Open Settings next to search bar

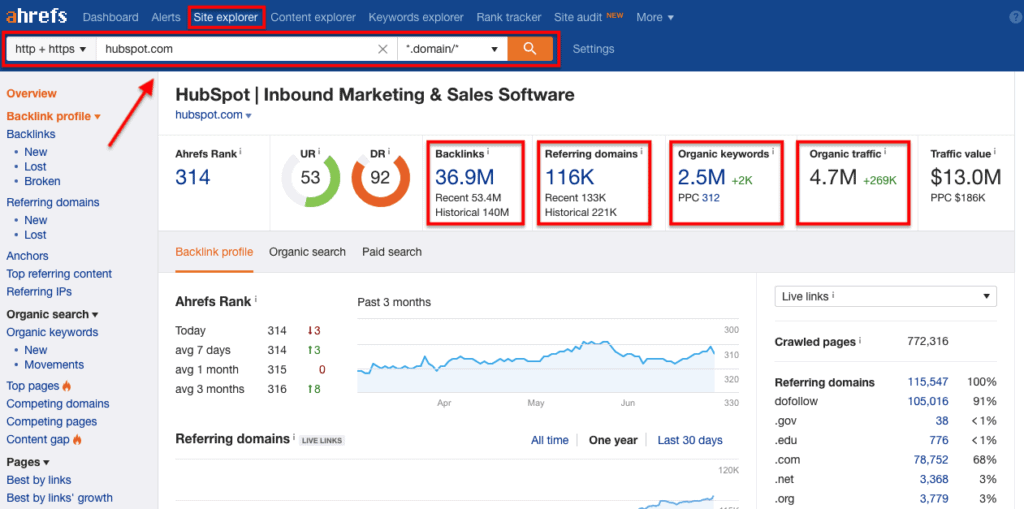pyautogui.click(x=594, y=49)
